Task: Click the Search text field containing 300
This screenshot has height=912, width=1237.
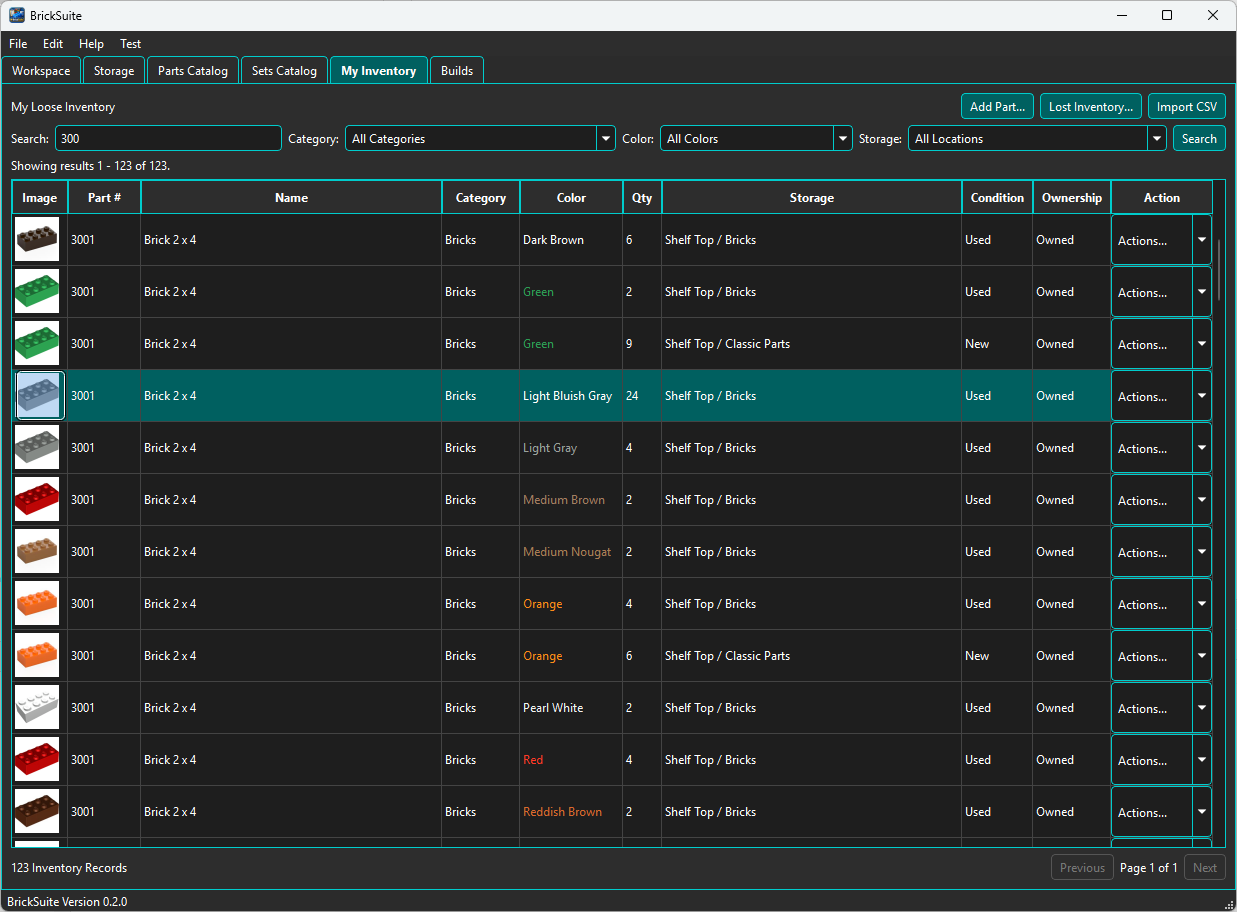Action: (x=168, y=139)
